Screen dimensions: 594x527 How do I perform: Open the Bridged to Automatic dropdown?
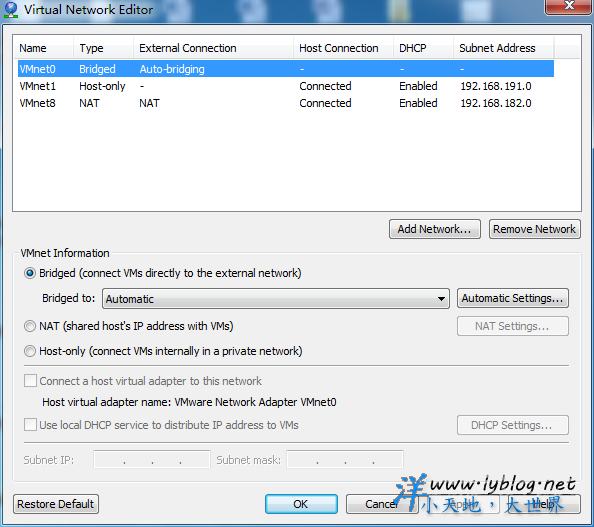[x=276, y=299]
